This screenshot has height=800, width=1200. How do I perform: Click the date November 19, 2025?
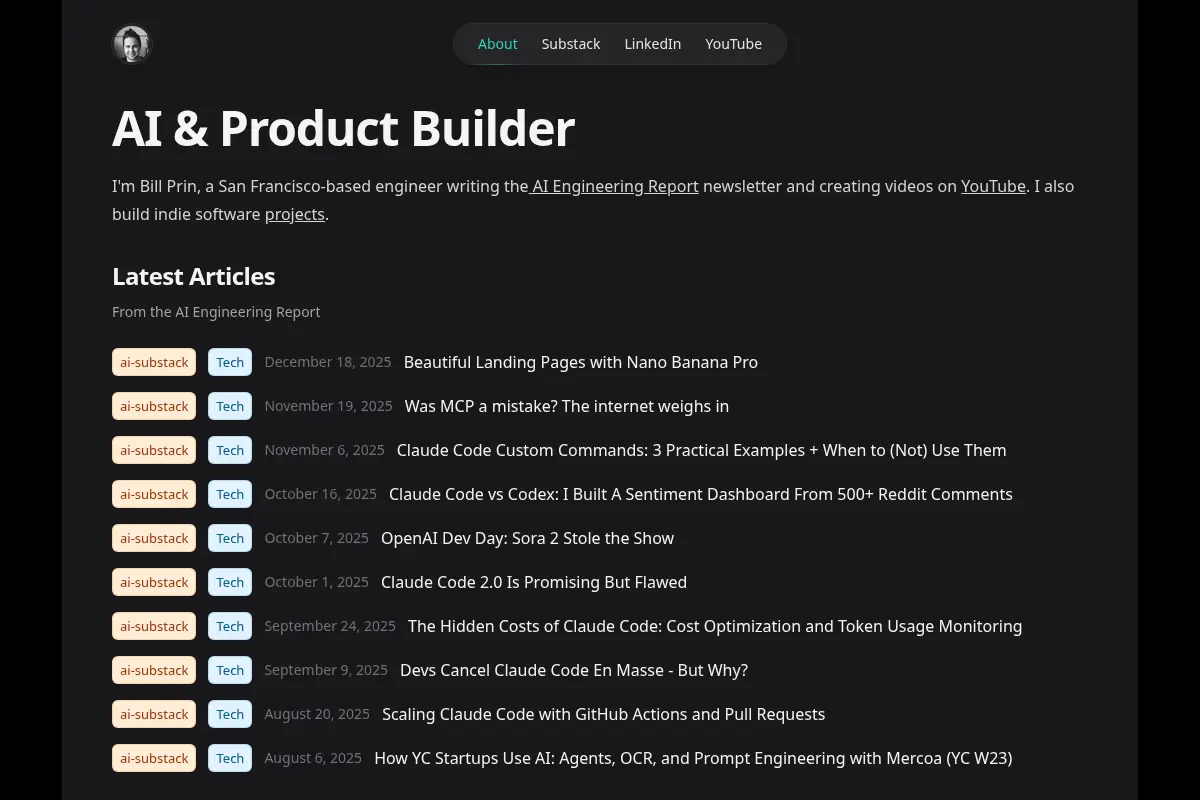coord(328,406)
